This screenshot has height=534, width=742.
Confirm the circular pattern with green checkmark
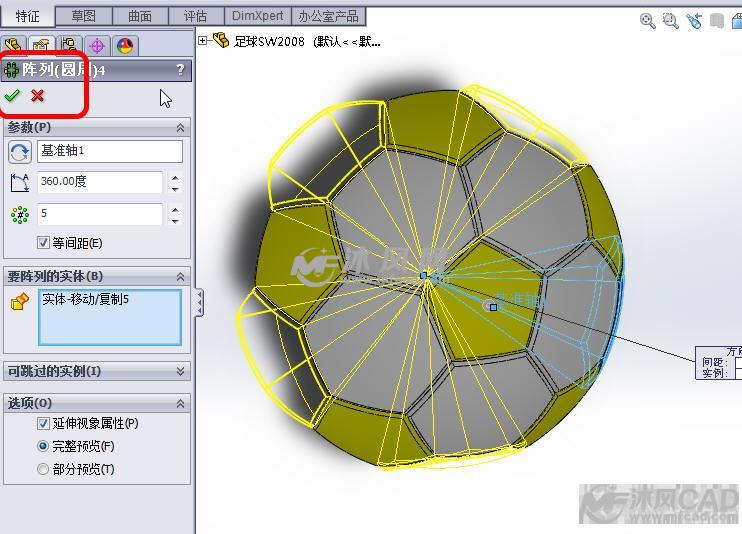click(x=12, y=96)
